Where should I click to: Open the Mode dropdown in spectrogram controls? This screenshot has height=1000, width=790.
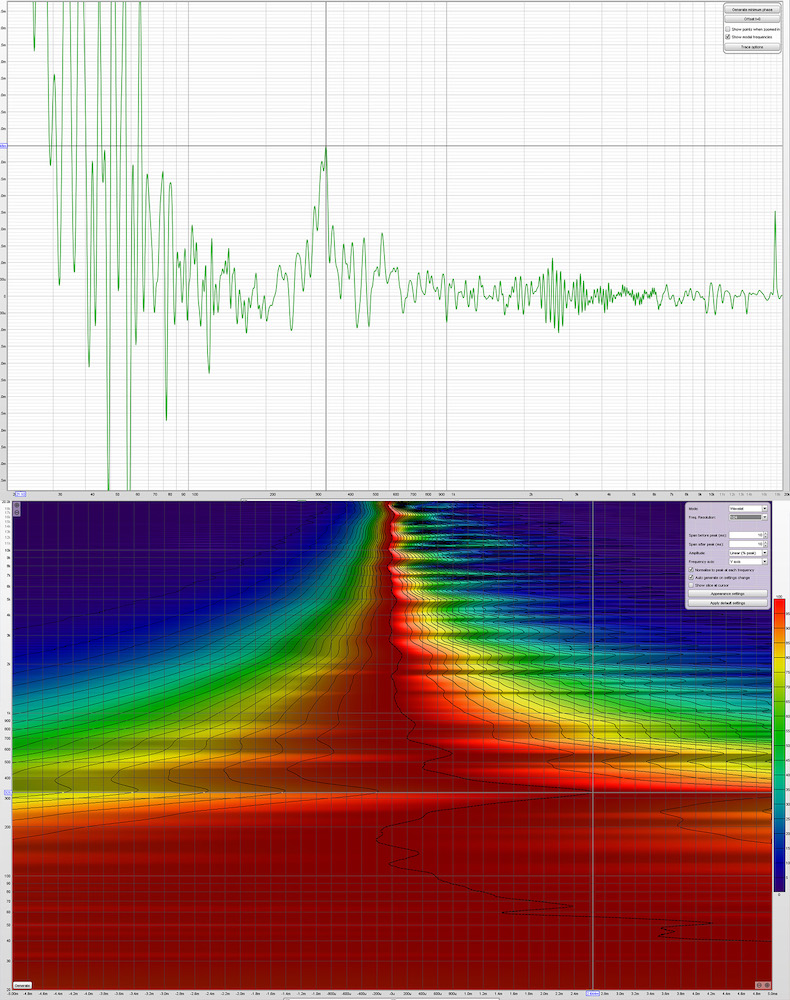pyautogui.click(x=748, y=508)
